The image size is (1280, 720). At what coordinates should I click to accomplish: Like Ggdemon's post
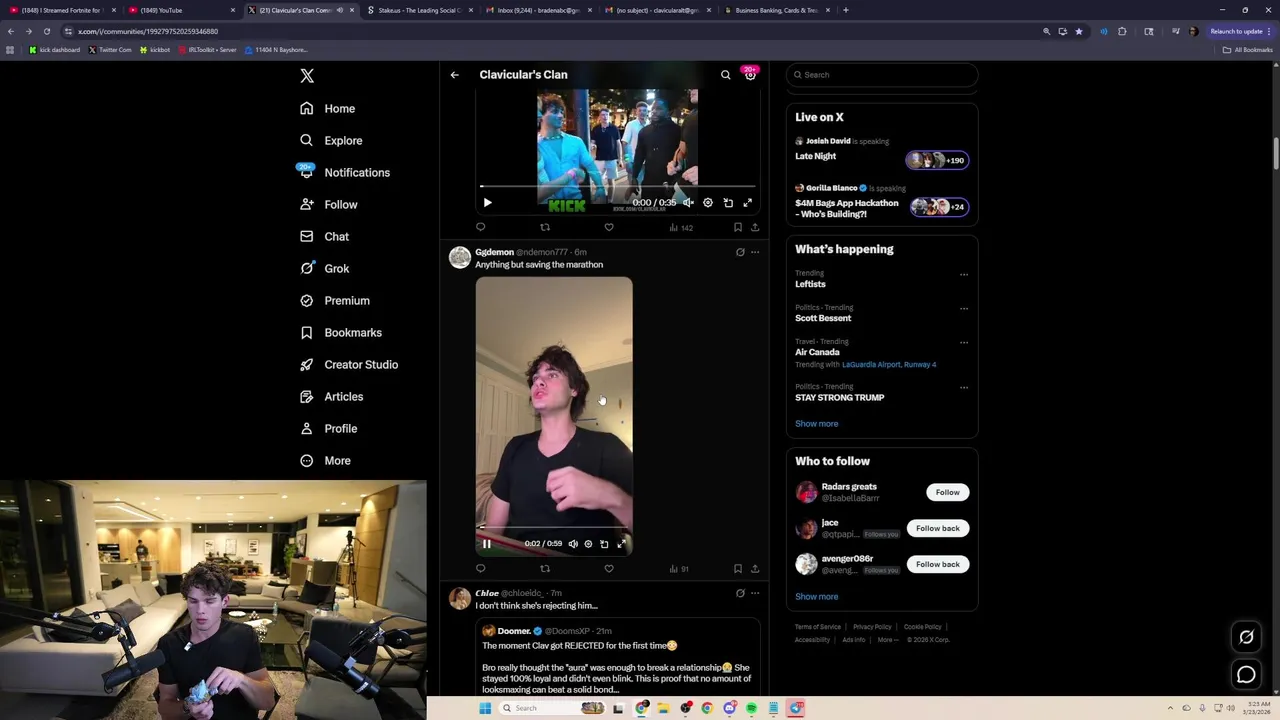[609, 569]
